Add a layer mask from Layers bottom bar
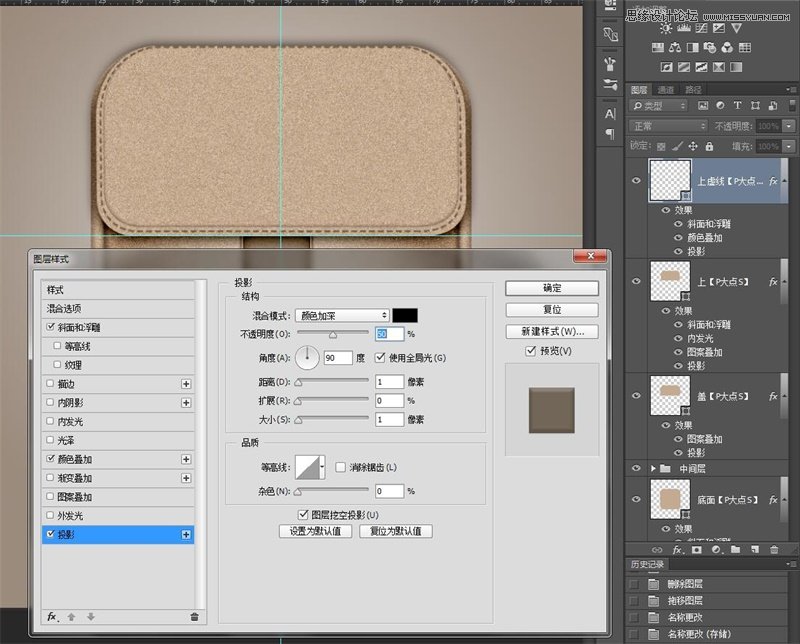The height and width of the screenshot is (644, 800). [x=696, y=550]
